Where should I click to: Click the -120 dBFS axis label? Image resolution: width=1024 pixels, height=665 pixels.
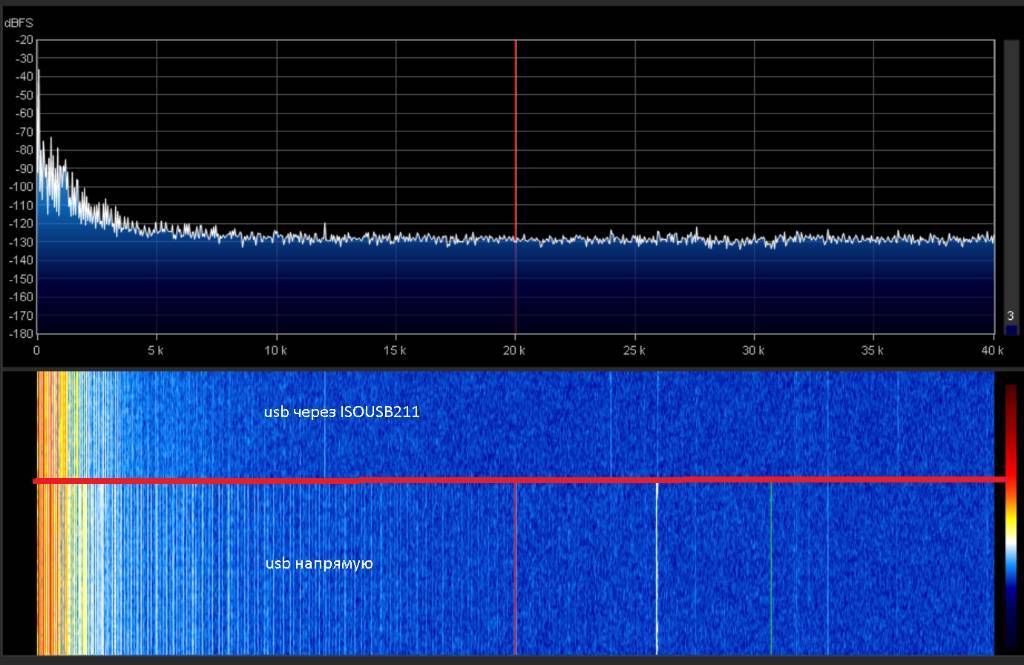coord(22,223)
